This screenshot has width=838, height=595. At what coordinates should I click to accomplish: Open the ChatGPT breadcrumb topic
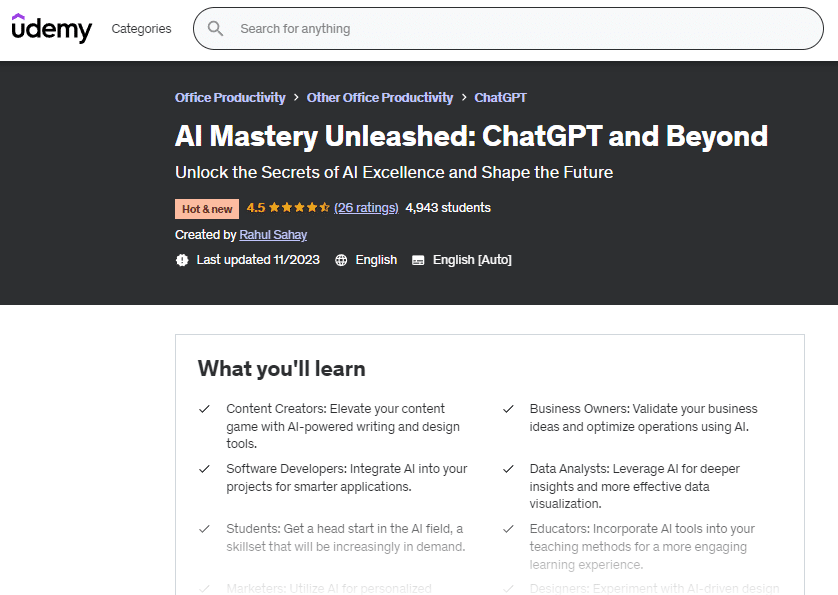500,98
